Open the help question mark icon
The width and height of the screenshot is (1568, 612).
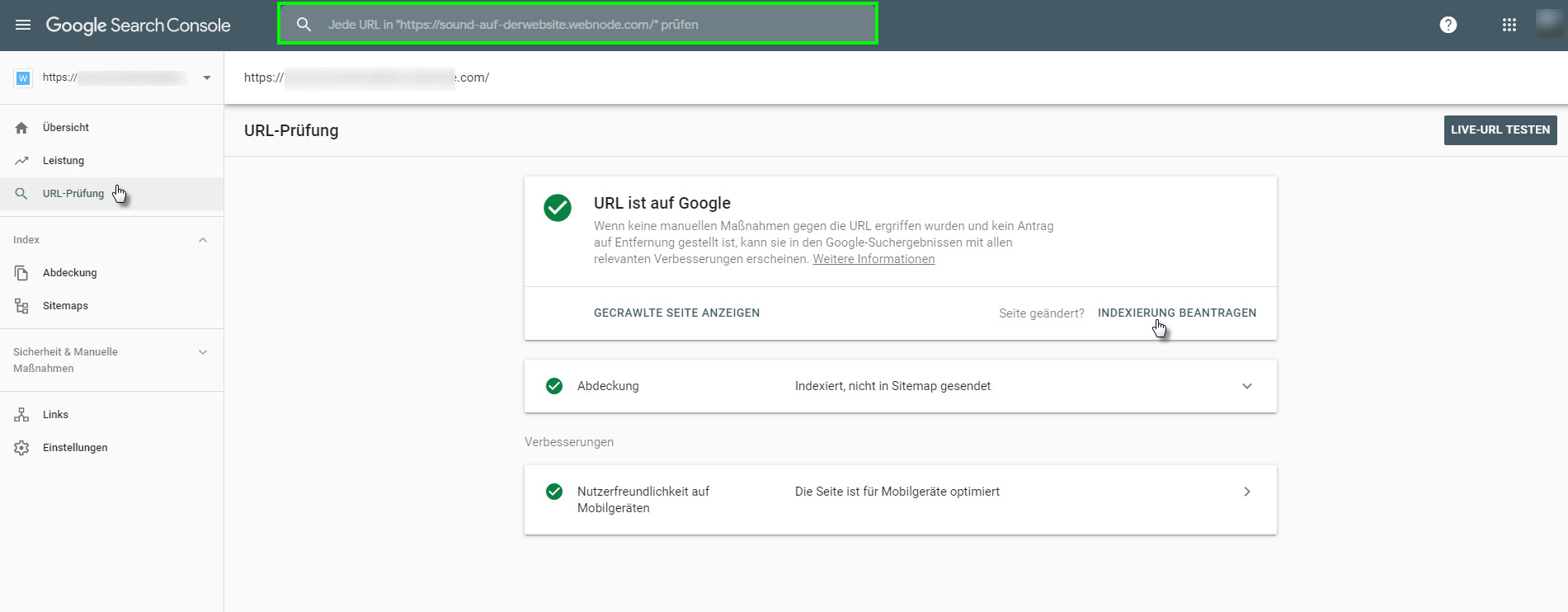coord(1448,25)
